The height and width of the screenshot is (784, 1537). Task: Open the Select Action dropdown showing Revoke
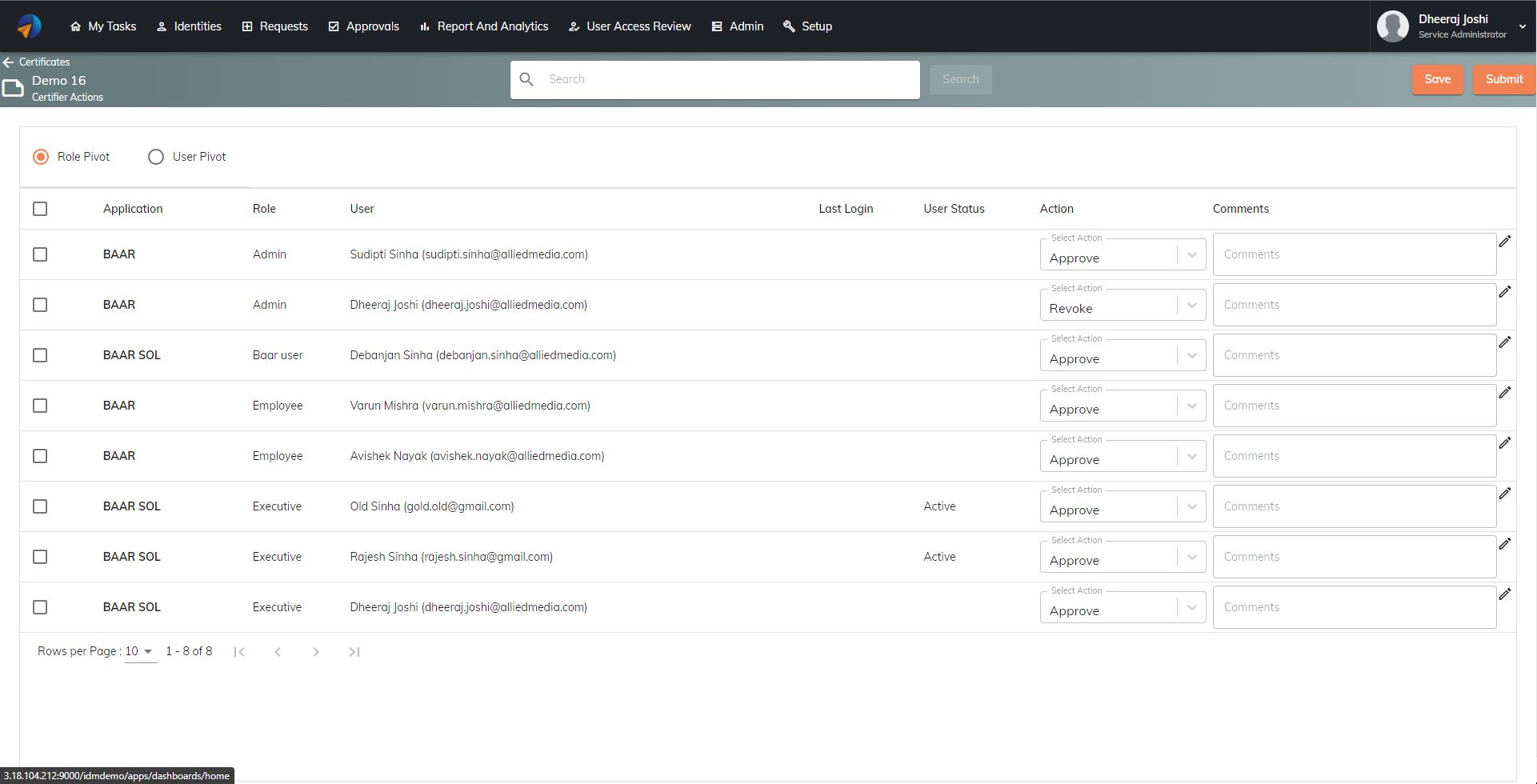click(1123, 305)
